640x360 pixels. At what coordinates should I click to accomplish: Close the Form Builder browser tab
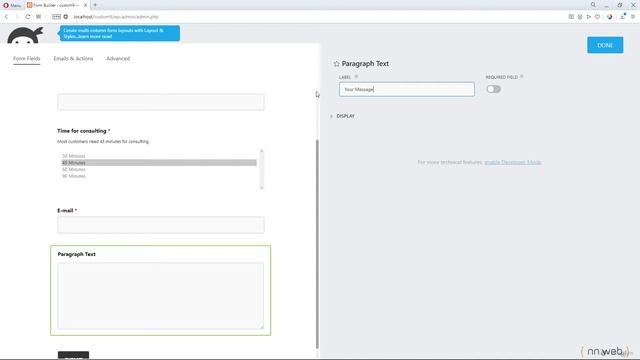click(x=85, y=5)
